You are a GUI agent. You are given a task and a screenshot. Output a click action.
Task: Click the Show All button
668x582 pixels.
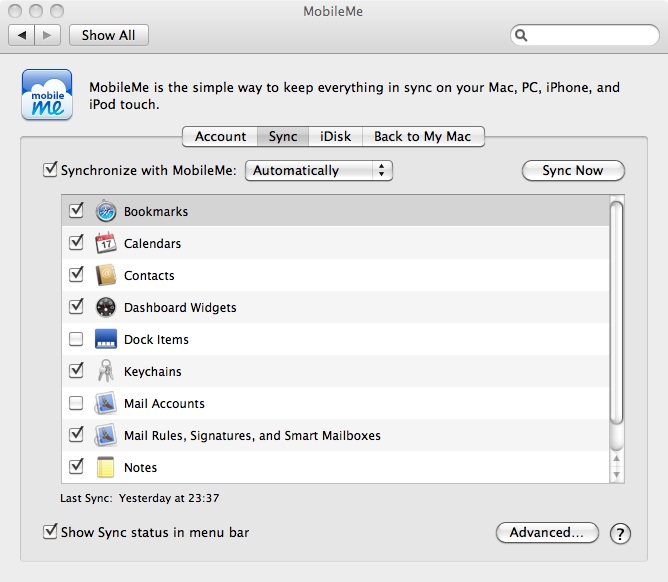109,35
